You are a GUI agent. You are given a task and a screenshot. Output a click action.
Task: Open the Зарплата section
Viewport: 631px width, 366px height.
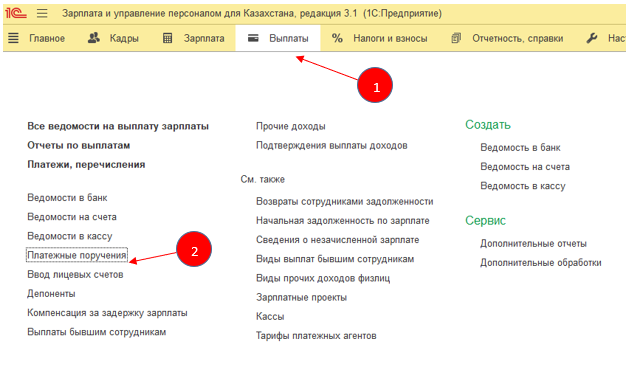tap(204, 38)
